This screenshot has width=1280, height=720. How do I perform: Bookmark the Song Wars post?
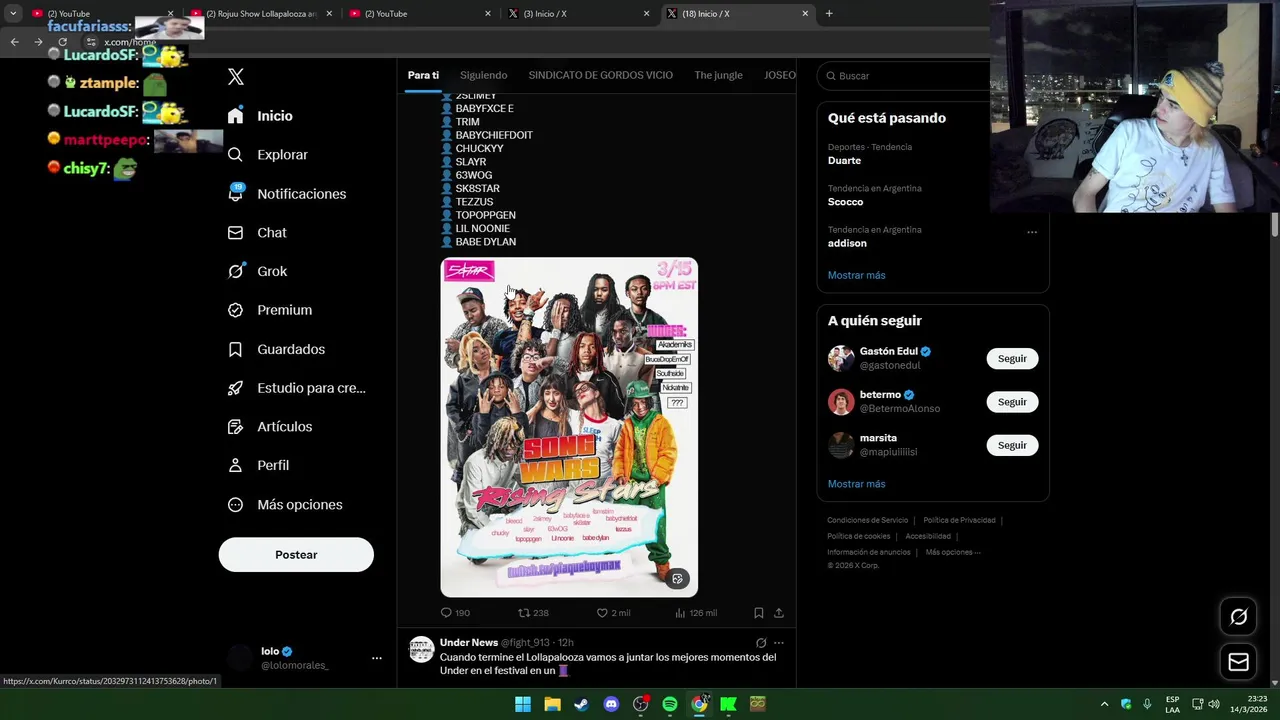pyautogui.click(x=758, y=613)
